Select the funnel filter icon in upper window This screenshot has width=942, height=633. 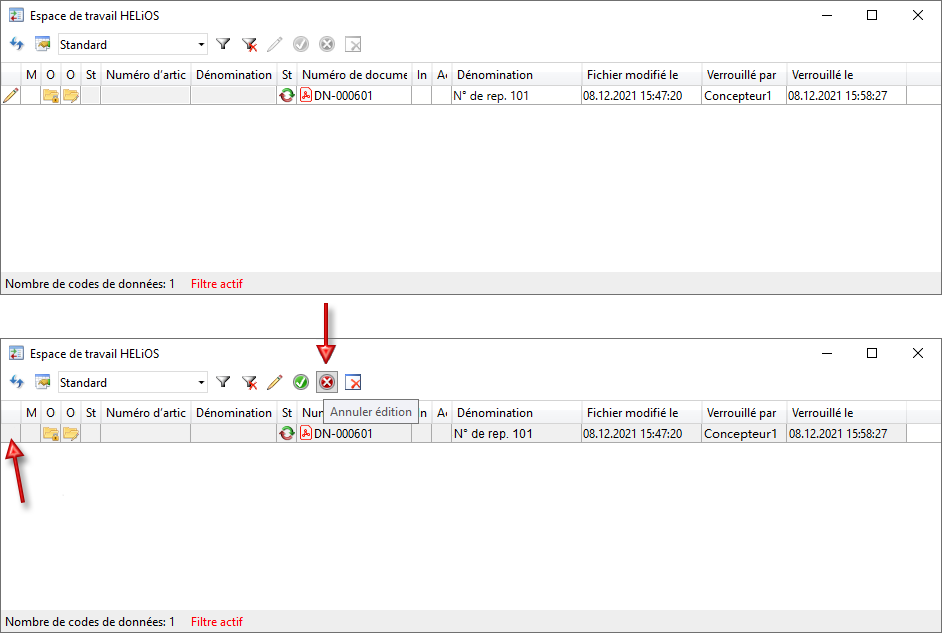(223, 44)
